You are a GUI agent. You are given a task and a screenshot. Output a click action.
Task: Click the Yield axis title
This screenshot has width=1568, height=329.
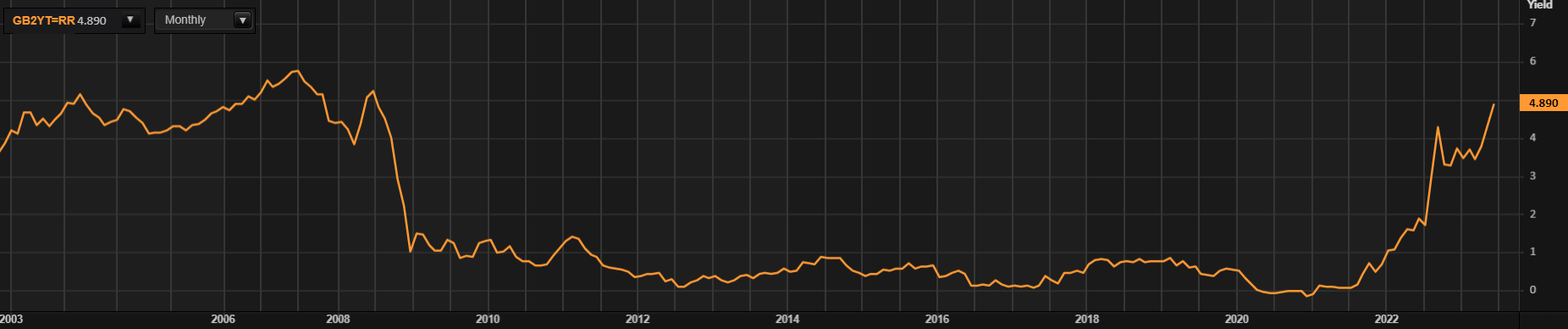click(x=1539, y=5)
